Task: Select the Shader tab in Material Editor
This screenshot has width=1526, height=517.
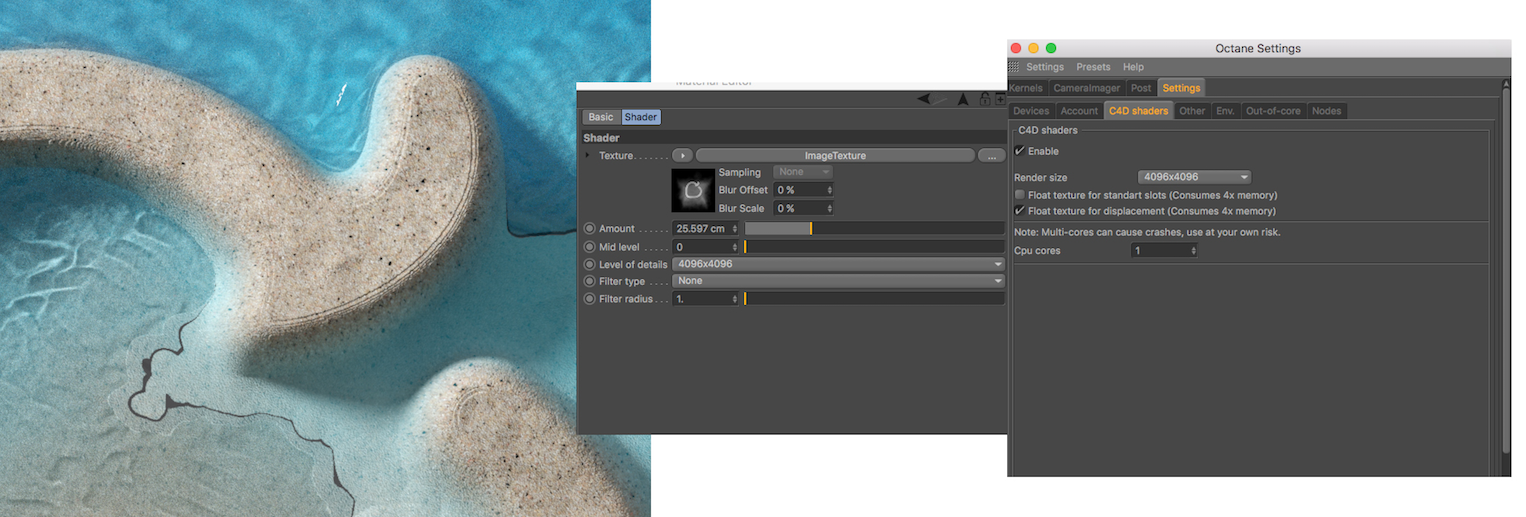Action: pos(641,117)
